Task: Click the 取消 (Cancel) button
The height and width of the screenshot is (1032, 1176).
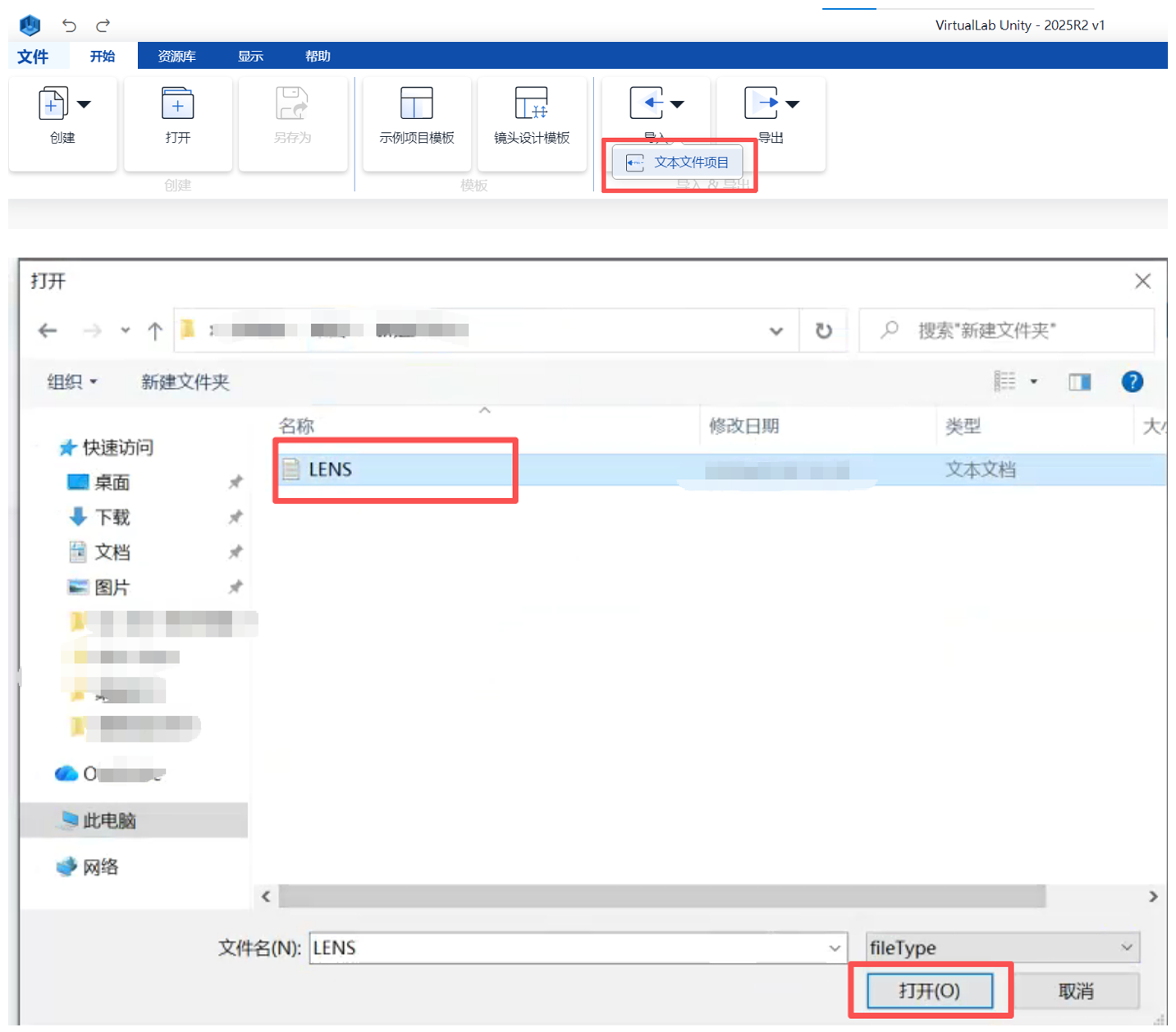Action: (x=1075, y=991)
